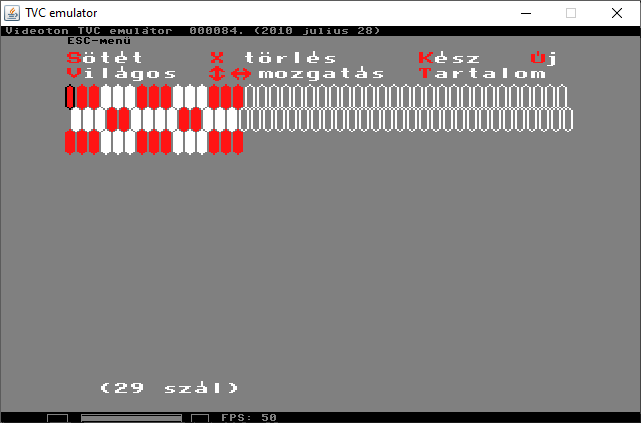The image size is (641, 423).
Task: Toggle the first empty outlined cell in top row
Action: pyautogui.click(x=250, y=96)
